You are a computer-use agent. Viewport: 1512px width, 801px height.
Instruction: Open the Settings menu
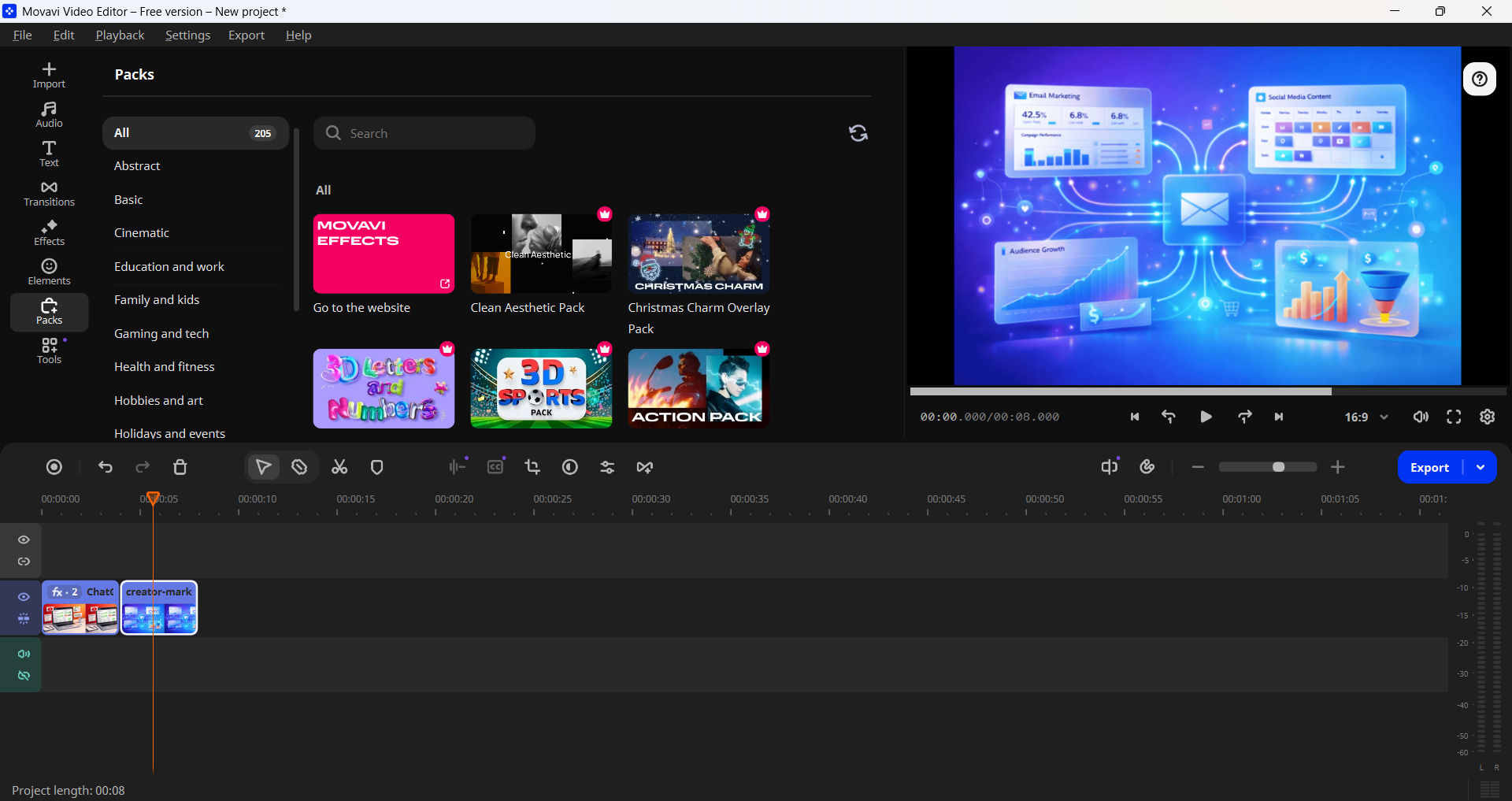point(187,35)
